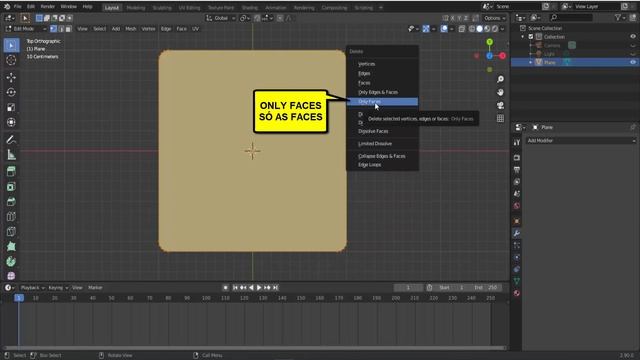Activate the Bevel tool
This screenshot has width=640, height=360.
click(x=11, y=202)
